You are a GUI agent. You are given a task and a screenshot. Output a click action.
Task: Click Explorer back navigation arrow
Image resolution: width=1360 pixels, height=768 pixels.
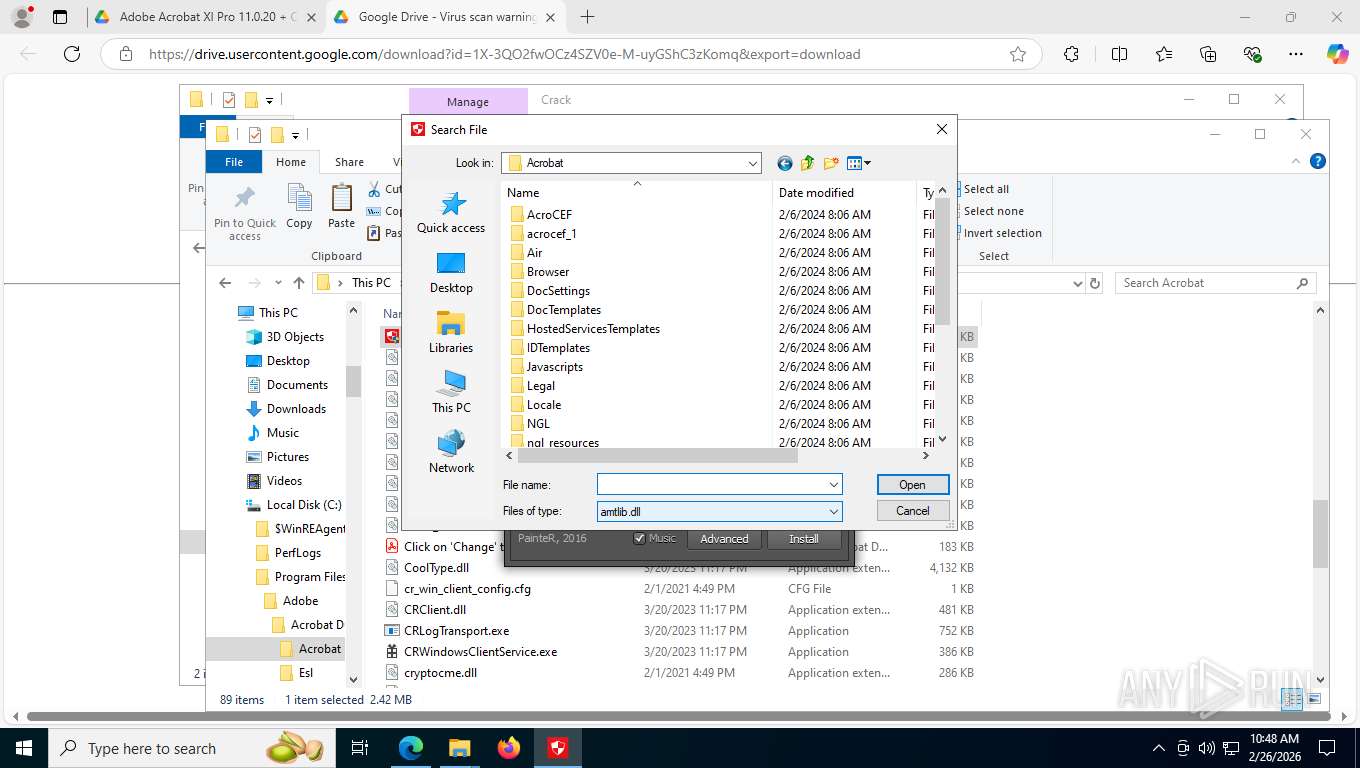click(225, 283)
